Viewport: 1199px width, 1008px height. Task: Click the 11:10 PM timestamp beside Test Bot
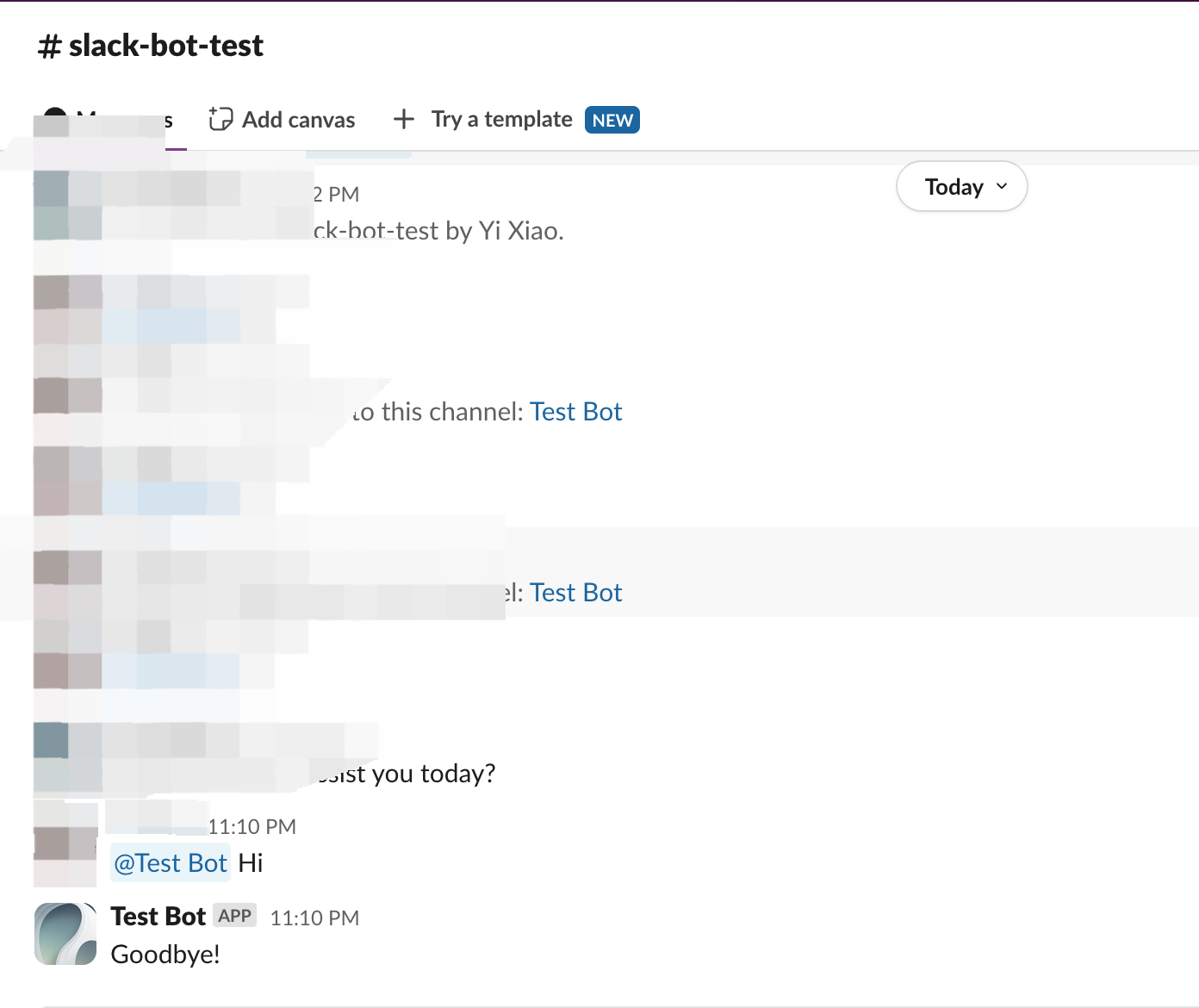314,918
